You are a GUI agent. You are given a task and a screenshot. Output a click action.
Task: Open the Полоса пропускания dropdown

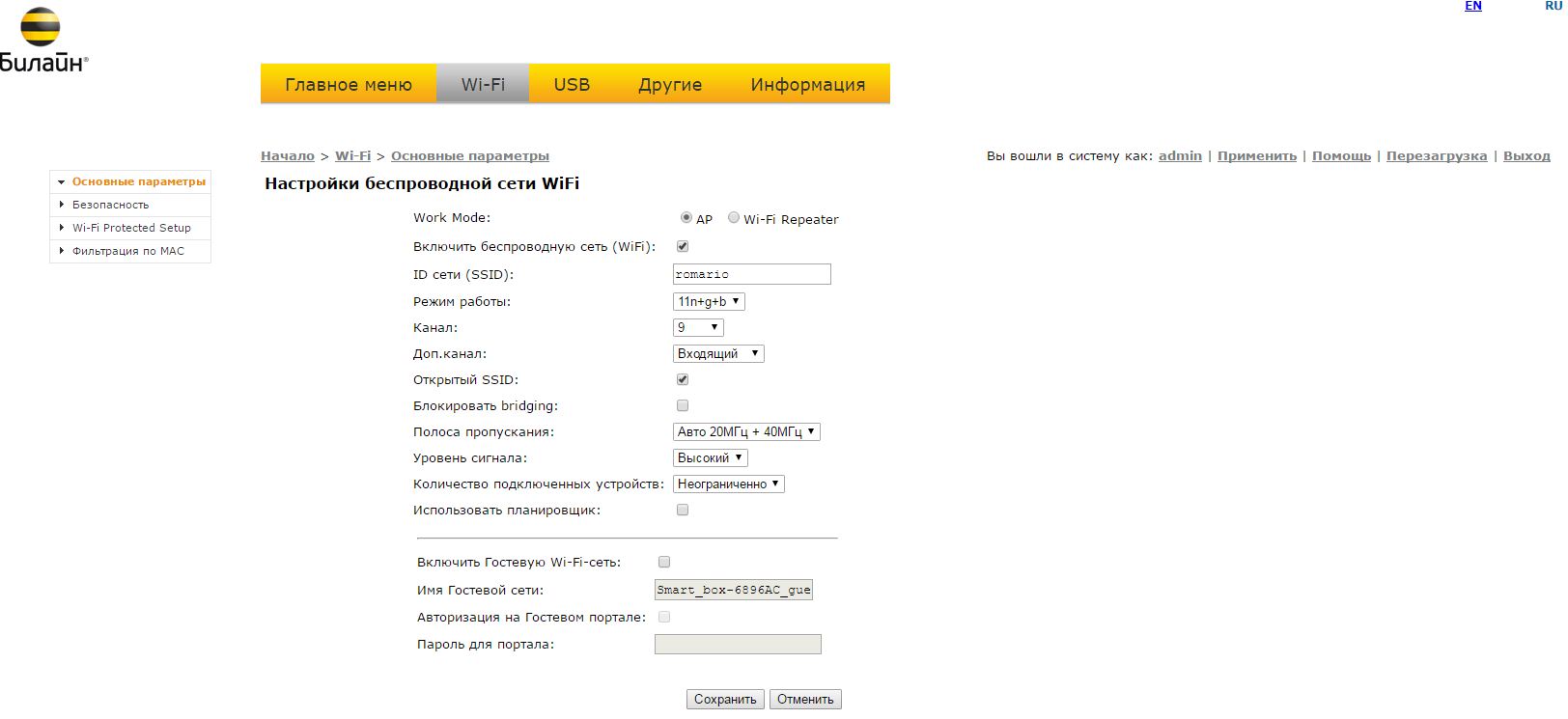coord(746,431)
